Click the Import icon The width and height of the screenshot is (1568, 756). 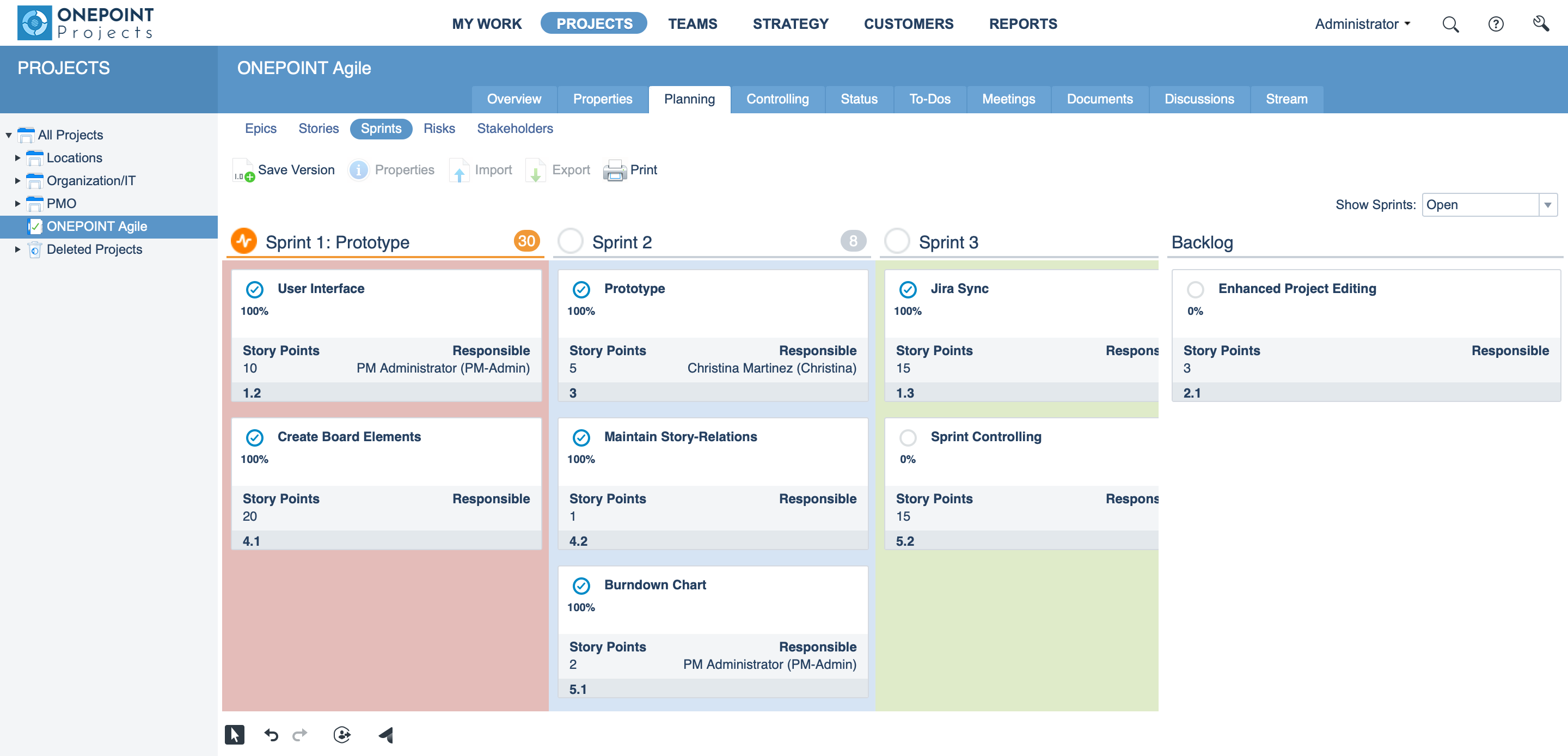tap(460, 170)
